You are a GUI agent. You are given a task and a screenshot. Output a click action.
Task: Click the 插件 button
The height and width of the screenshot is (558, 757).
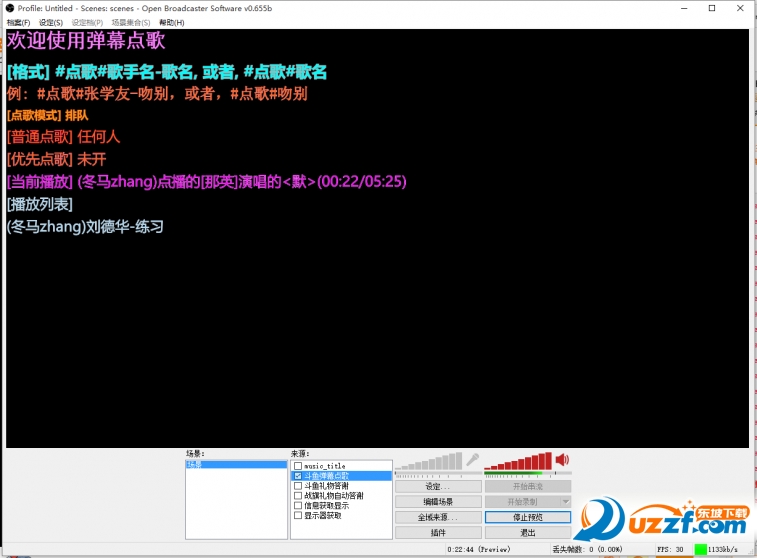[x=437, y=533]
